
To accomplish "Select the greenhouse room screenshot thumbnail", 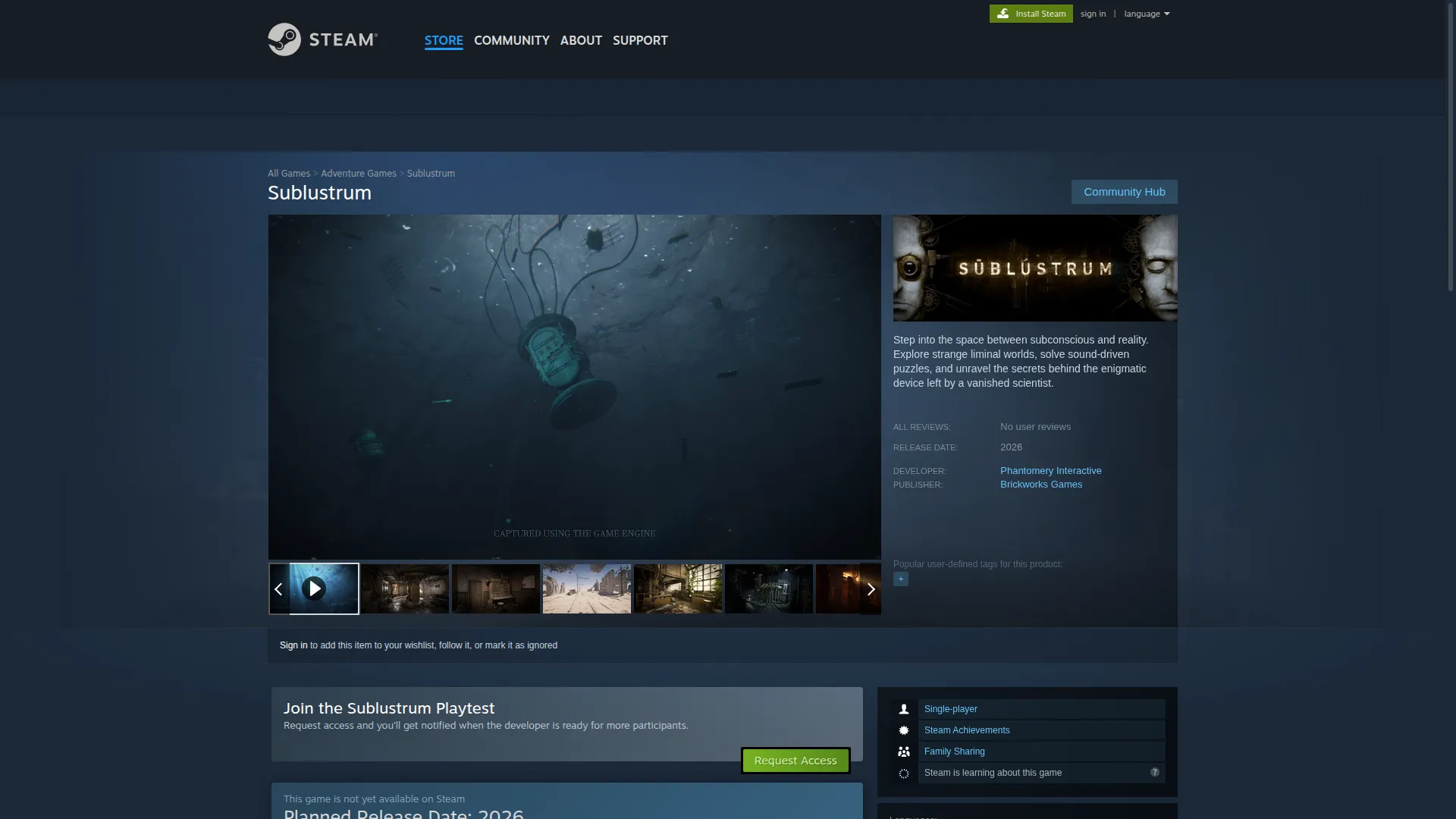I will coord(678,588).
